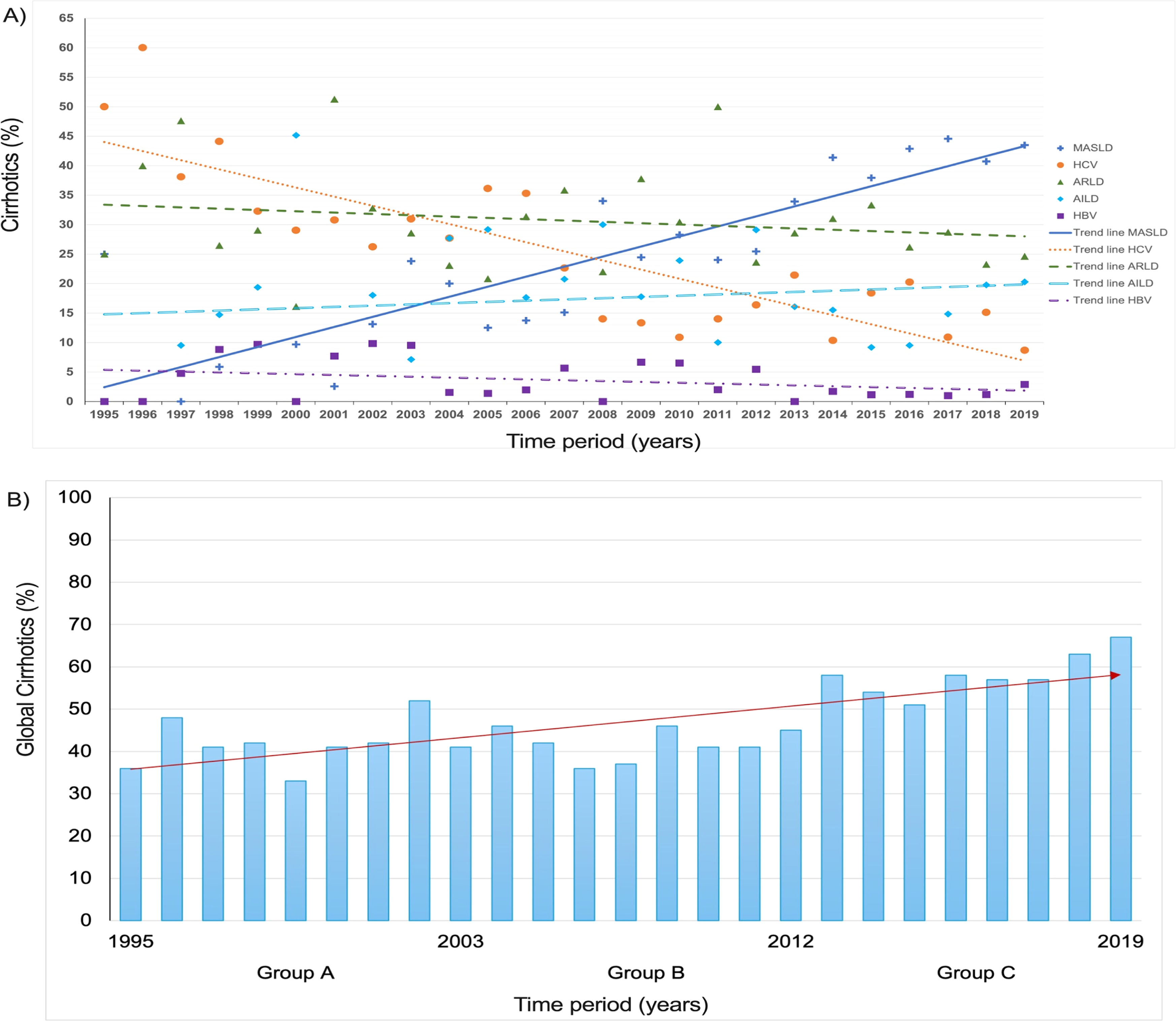The height and width of the screenshot is (1021, 1176).
Task: Click the AILD cyan diamond legend marker
Action: tap(1060, 199)
